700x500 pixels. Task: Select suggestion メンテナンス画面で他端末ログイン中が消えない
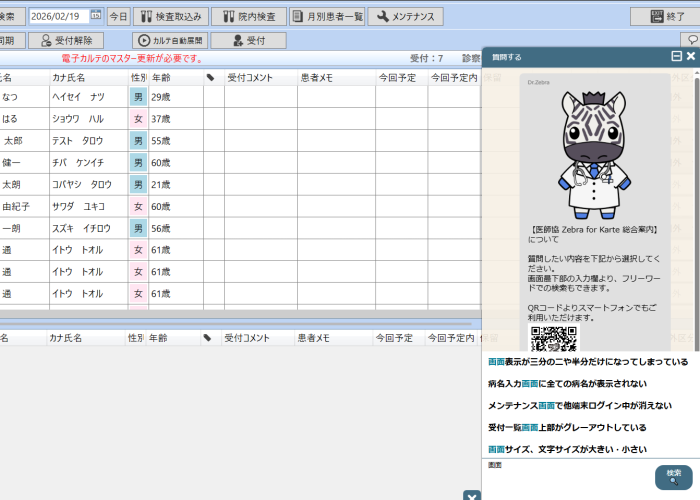point(579,405)
